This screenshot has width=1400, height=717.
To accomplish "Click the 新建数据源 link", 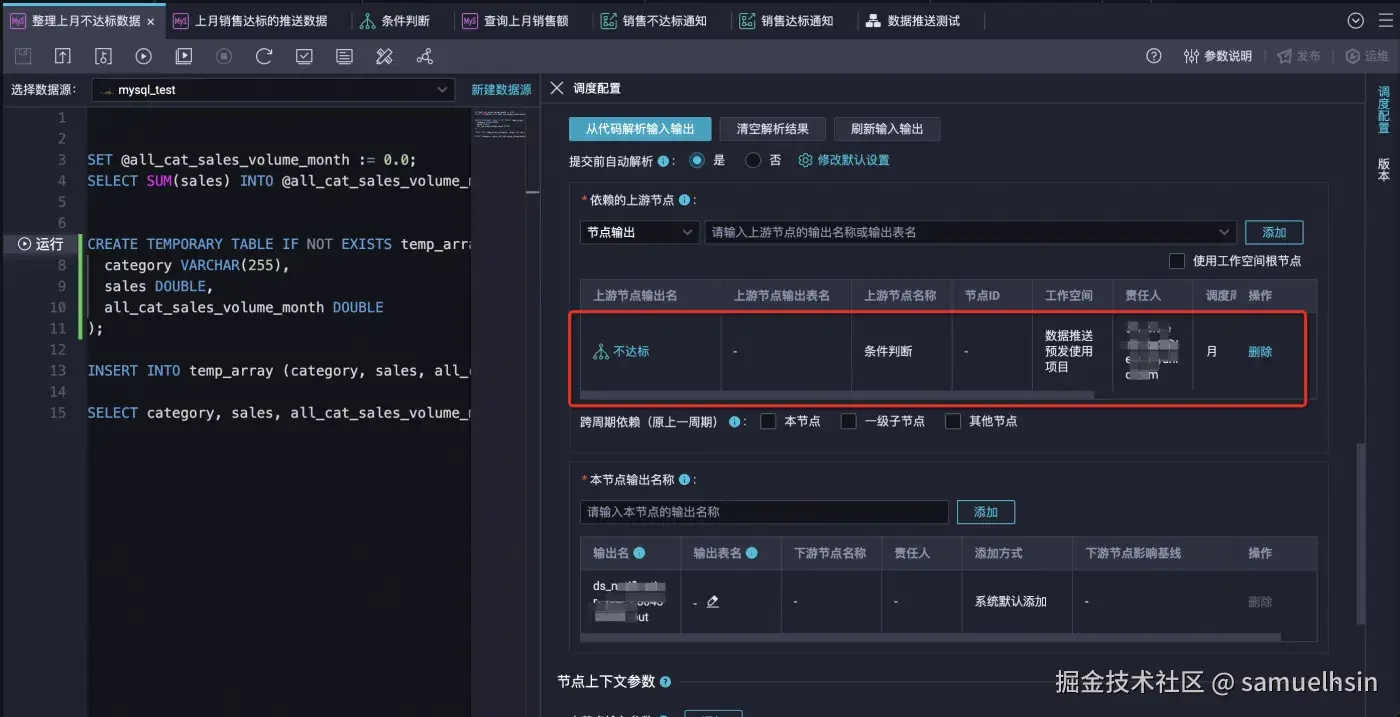I will pyautogui.click(x=501, y=90).
